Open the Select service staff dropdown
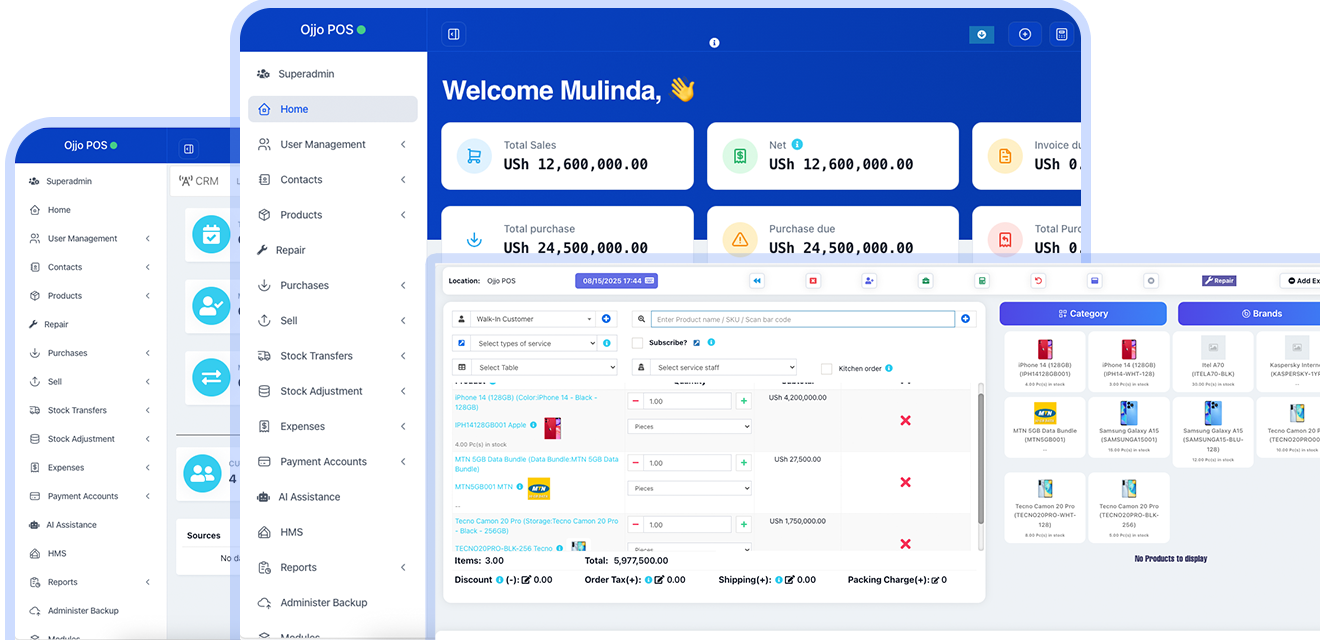The height and width of the screenshot is (640, 1320). [x=724, y=367]
